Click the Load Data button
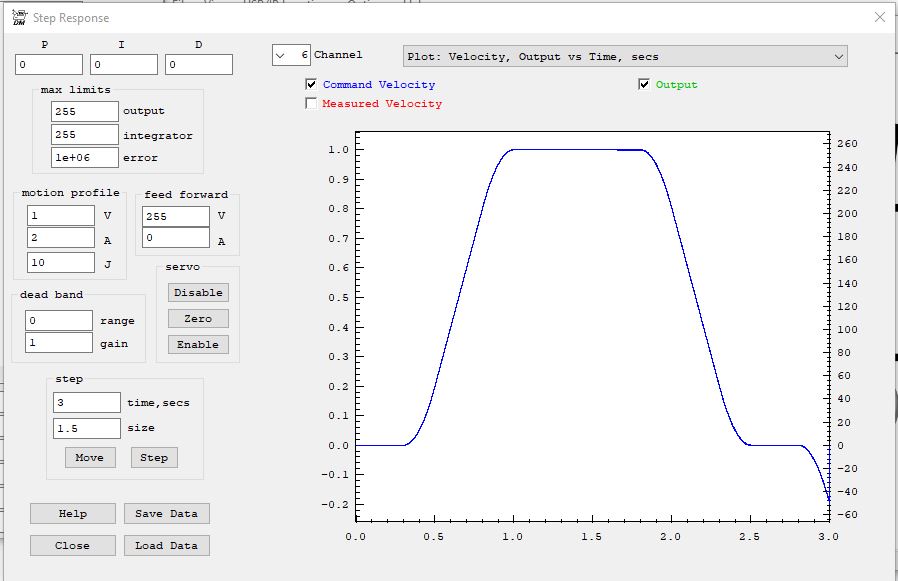898x581 pixels. (x=166, y=545)
